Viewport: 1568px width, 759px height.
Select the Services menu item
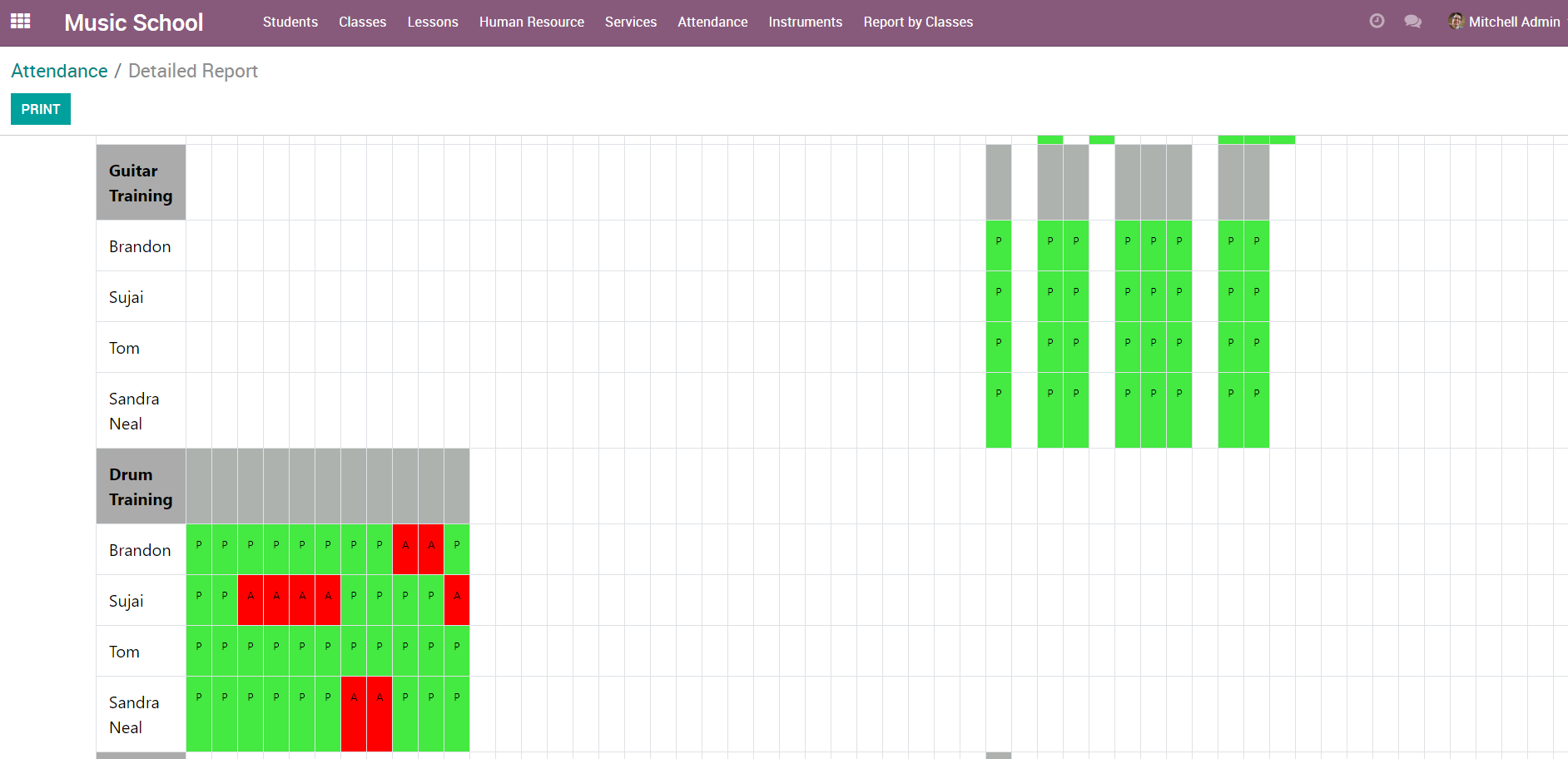(630, 22)
